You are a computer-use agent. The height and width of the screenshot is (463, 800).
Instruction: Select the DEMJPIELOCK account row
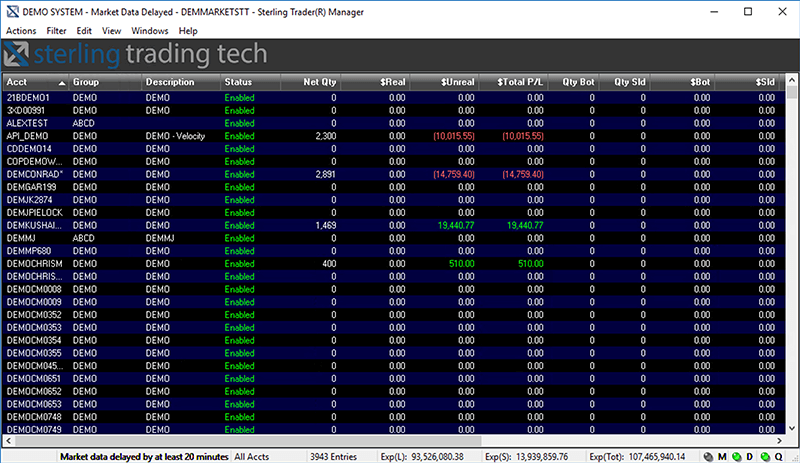pyautogui.click(x=394, y=212)
